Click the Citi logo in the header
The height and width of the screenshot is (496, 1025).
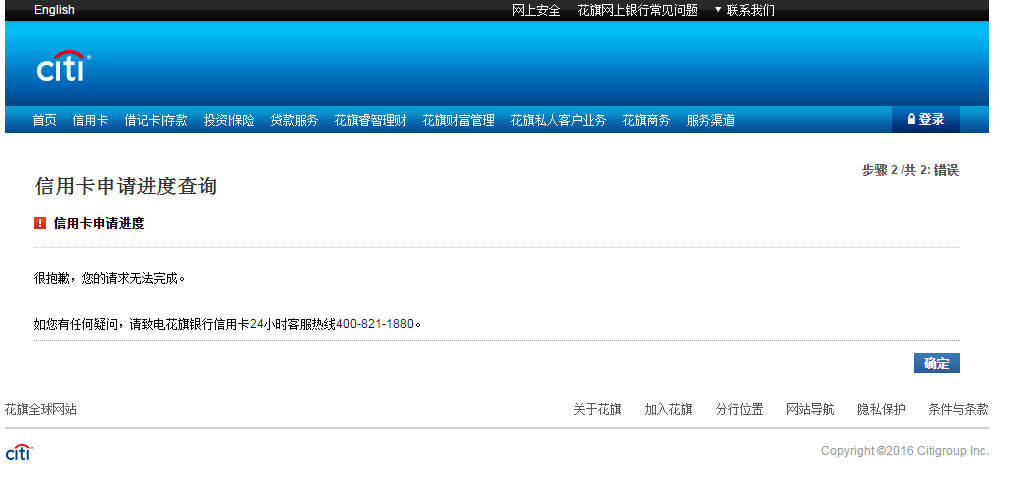[x=63, y=66]
